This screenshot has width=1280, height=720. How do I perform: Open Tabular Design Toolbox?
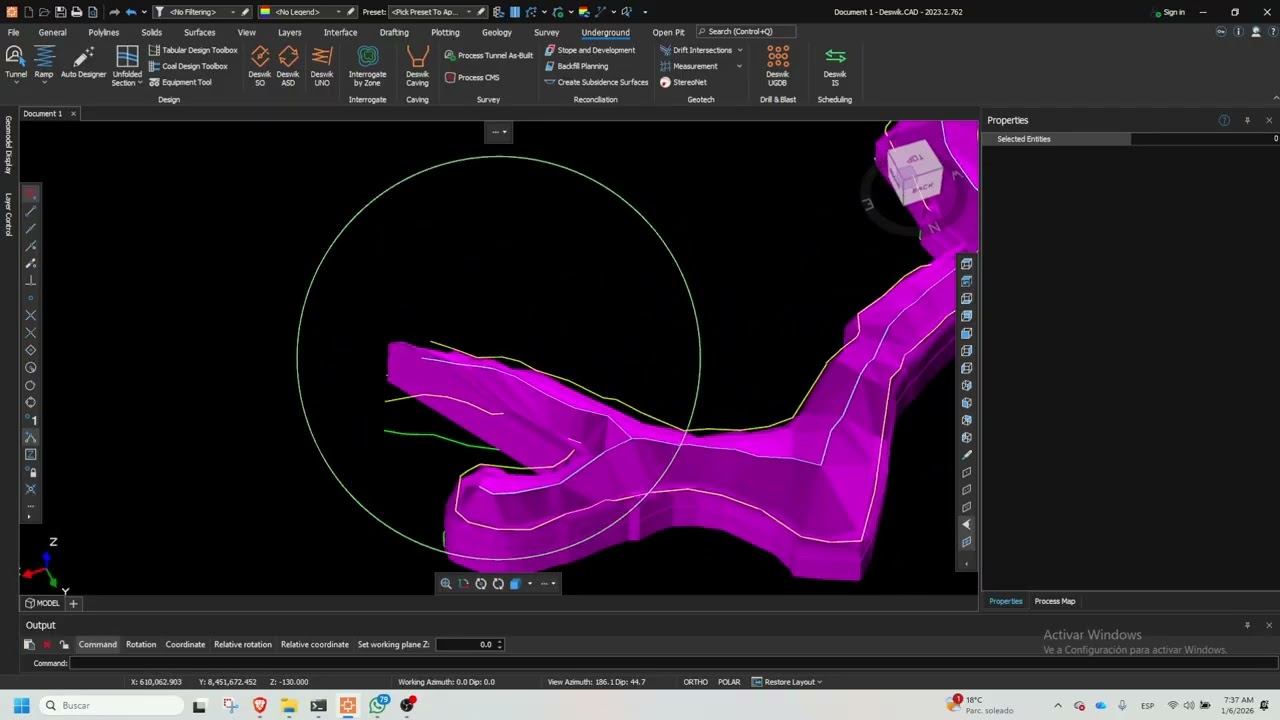[x=193, y=50]
